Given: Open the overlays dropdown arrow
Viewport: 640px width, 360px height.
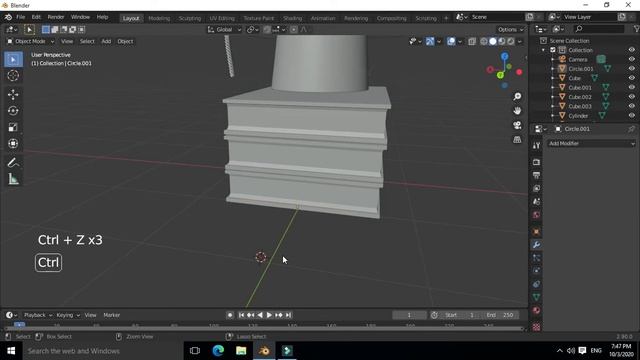Looking at the screenshot, I should 460,41.
